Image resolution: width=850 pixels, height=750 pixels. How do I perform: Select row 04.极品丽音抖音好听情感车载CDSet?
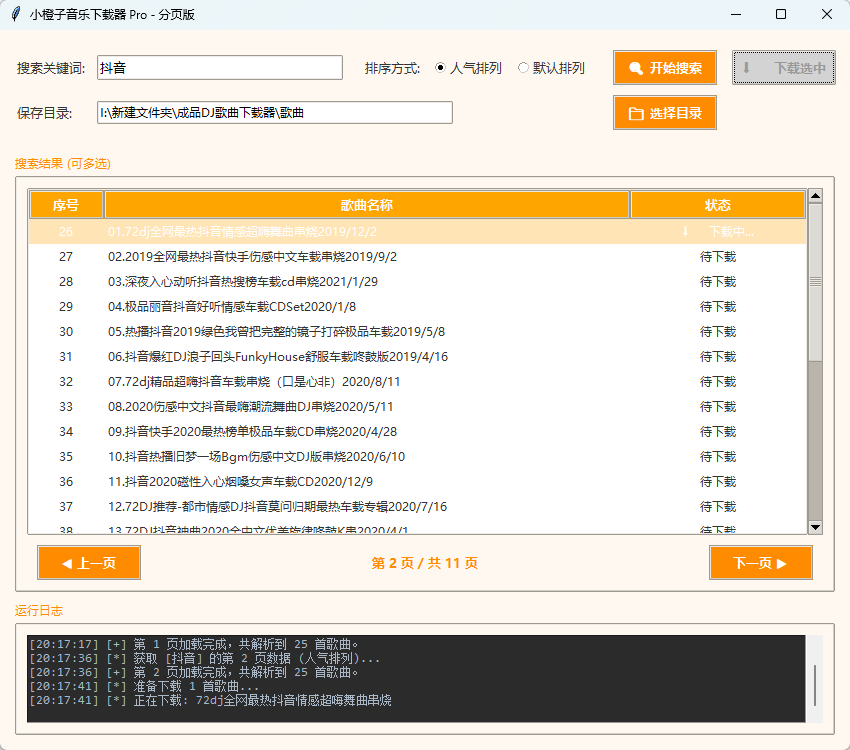coord(417,306)
